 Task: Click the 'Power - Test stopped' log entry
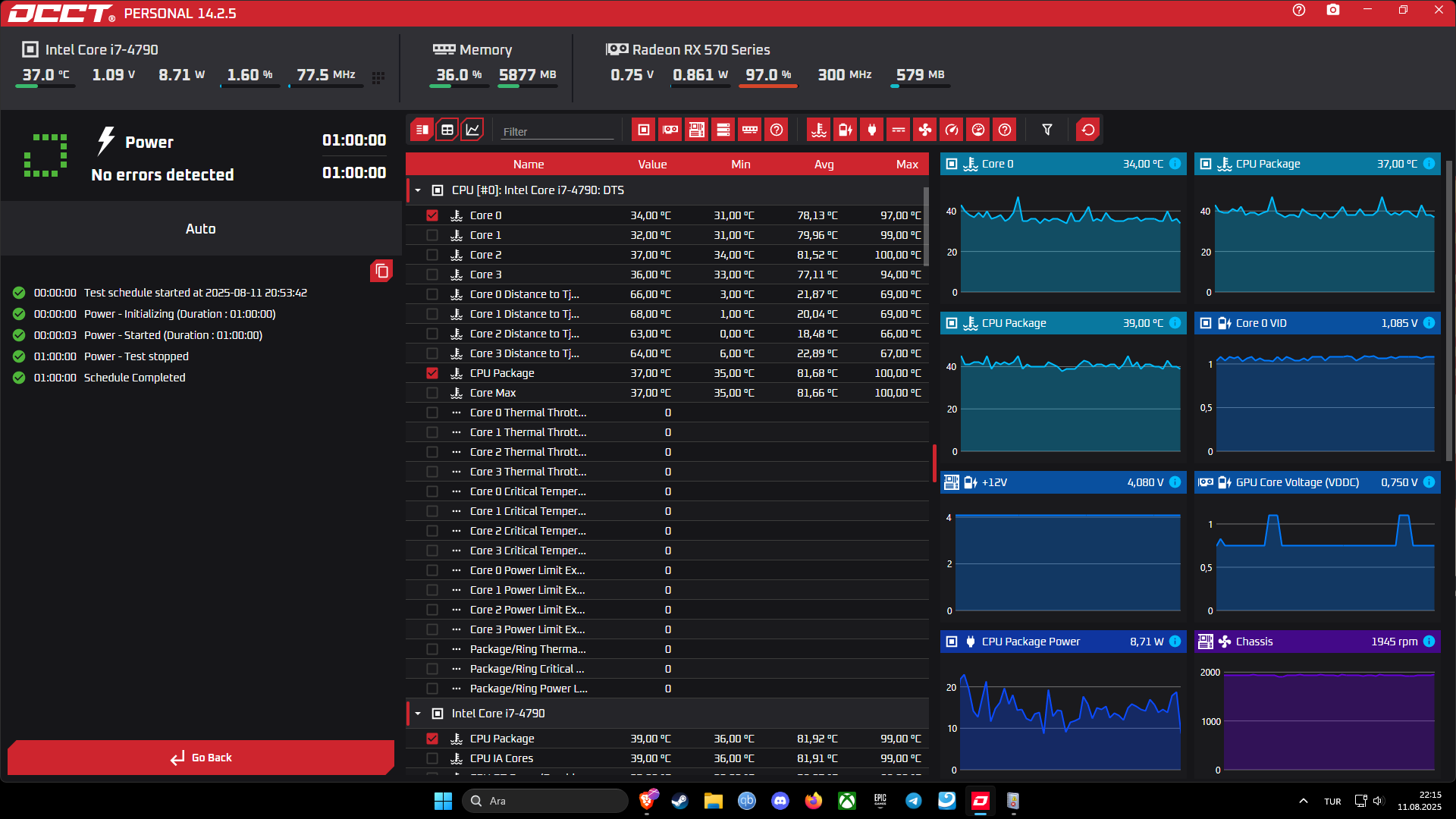click(136, 356)
